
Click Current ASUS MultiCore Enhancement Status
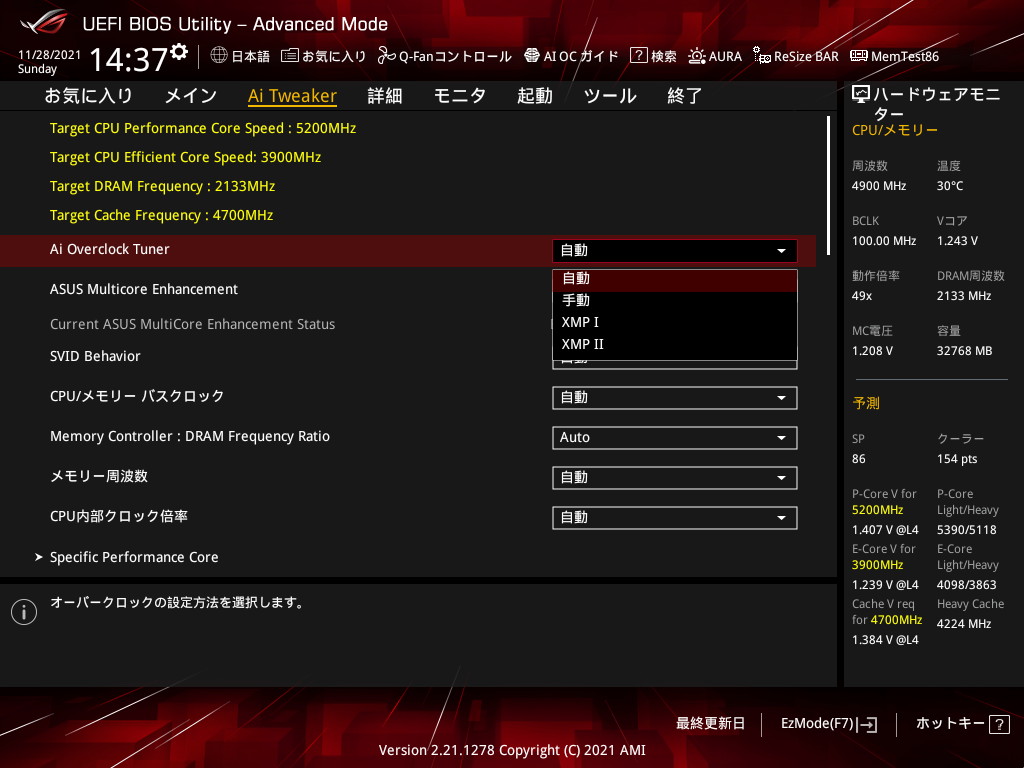(x=193, y=325)
